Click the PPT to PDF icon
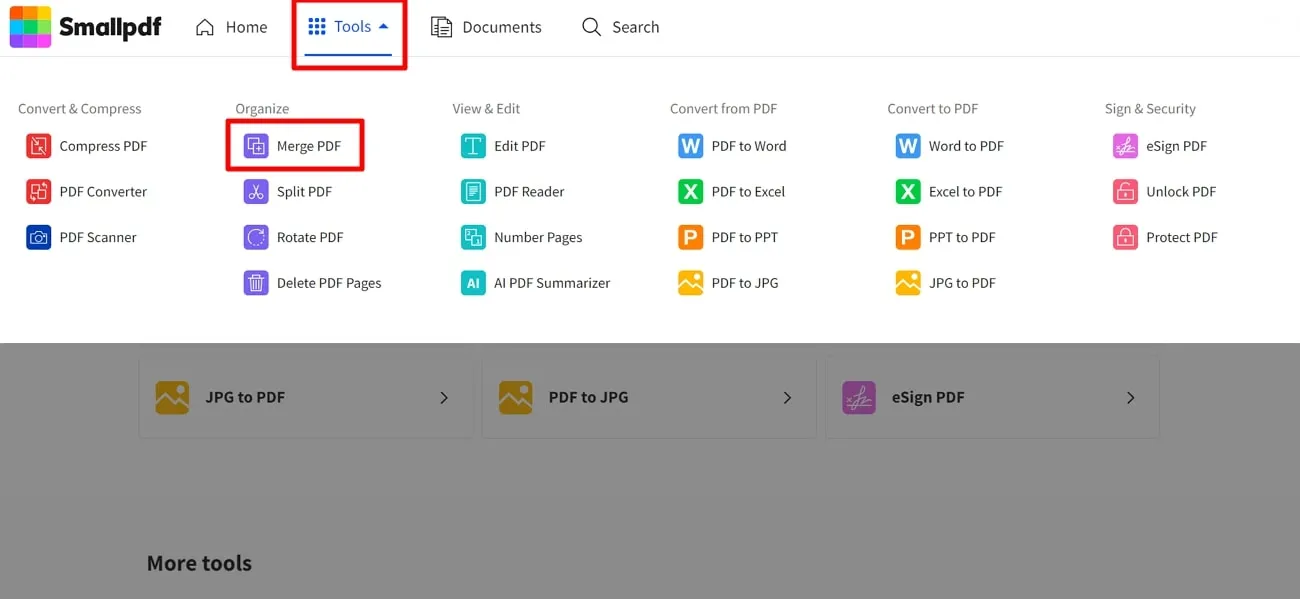This screenshot has height=599, width=1300. point(908,238)
